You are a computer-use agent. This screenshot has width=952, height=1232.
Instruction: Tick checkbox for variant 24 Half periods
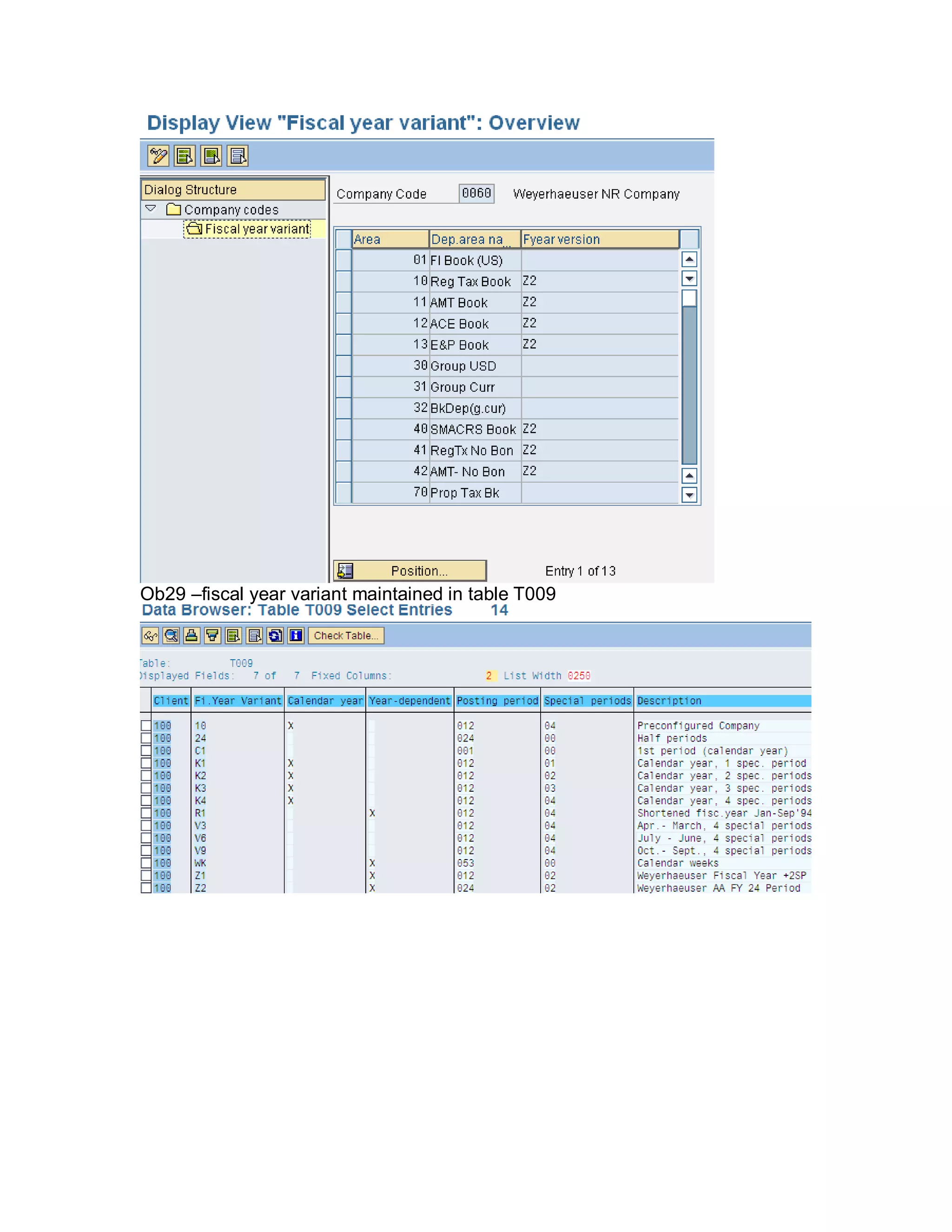(x=146, y=738)
